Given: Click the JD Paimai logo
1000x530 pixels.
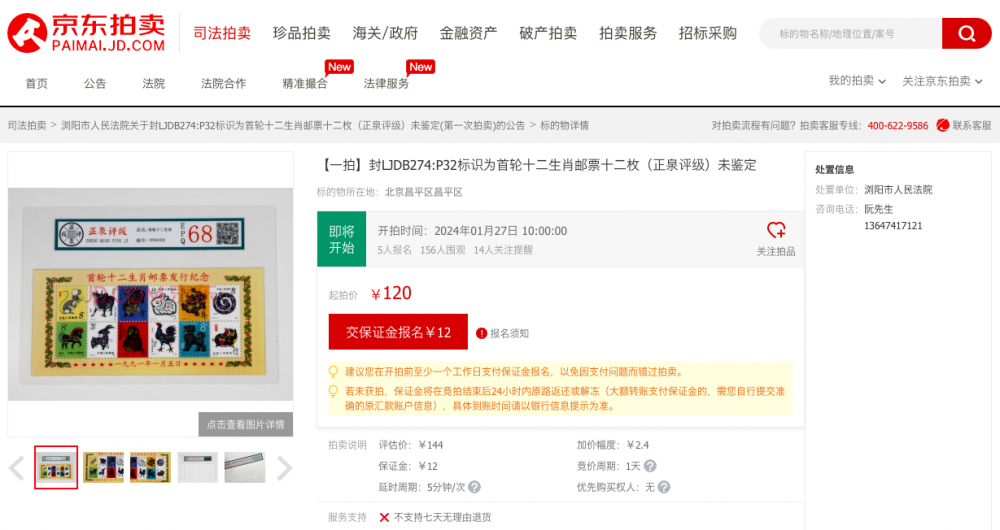Looking at the screenshot, I should pos(86,33).
